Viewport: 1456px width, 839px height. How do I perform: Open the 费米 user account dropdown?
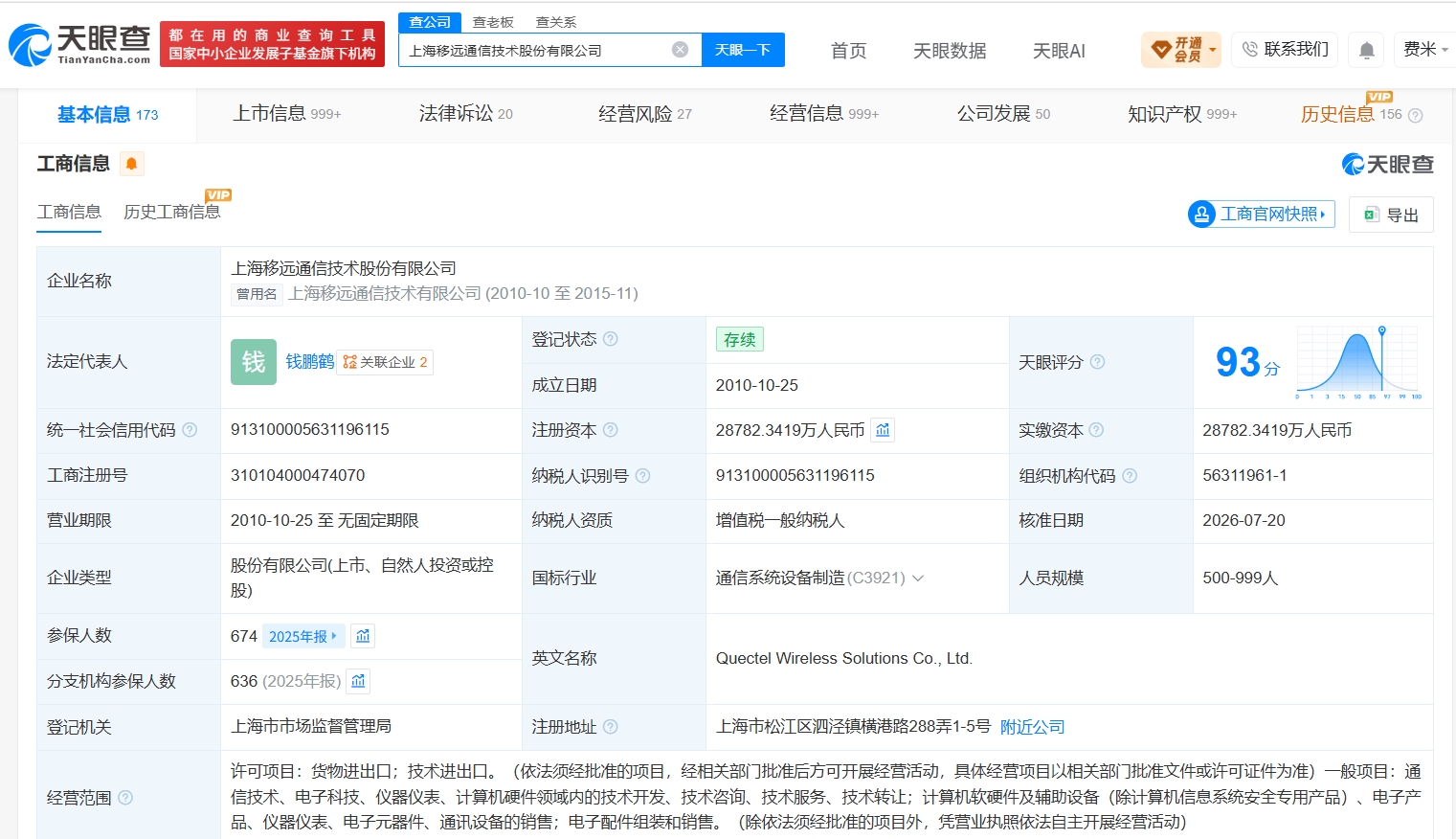click(1425, 50)
